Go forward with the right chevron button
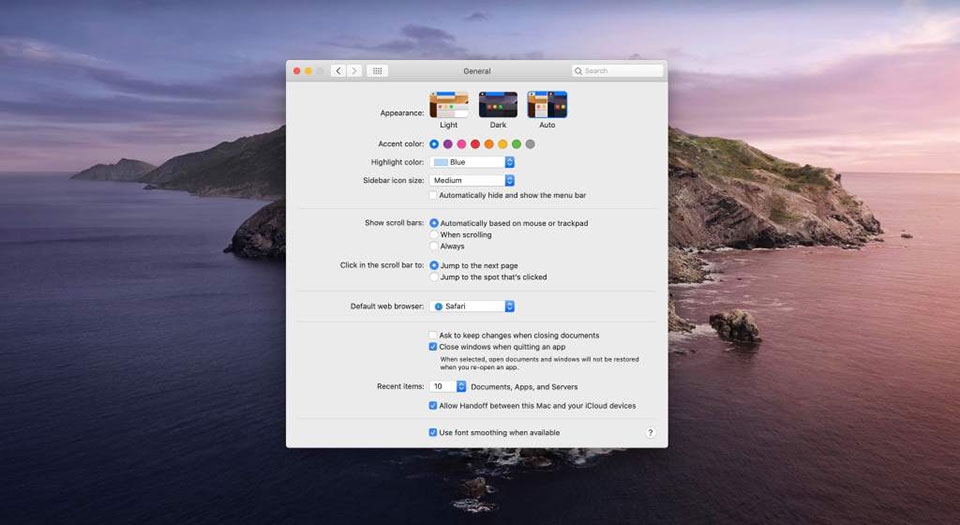This screenshot has height=525, width=960. 354,71
